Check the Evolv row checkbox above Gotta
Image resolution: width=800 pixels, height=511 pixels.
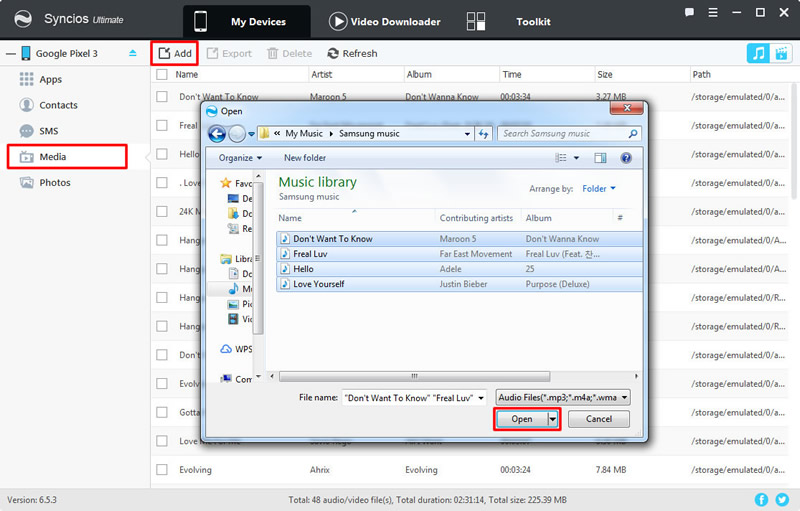tap(162, 383)
